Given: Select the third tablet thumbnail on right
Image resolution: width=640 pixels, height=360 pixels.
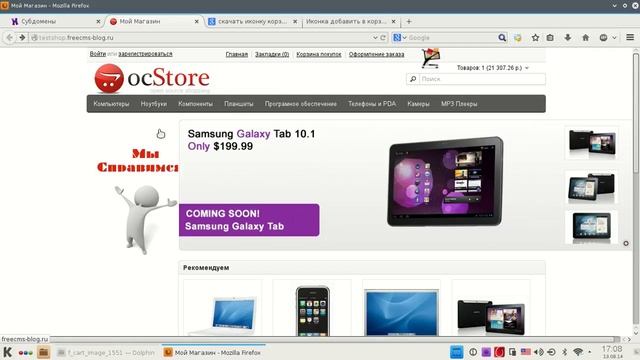Looking at the screenshot, I should tap(591, 227).
